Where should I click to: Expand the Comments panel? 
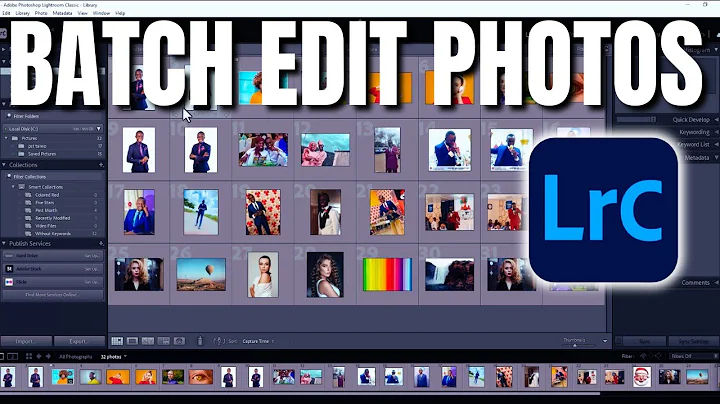[716, 282]
